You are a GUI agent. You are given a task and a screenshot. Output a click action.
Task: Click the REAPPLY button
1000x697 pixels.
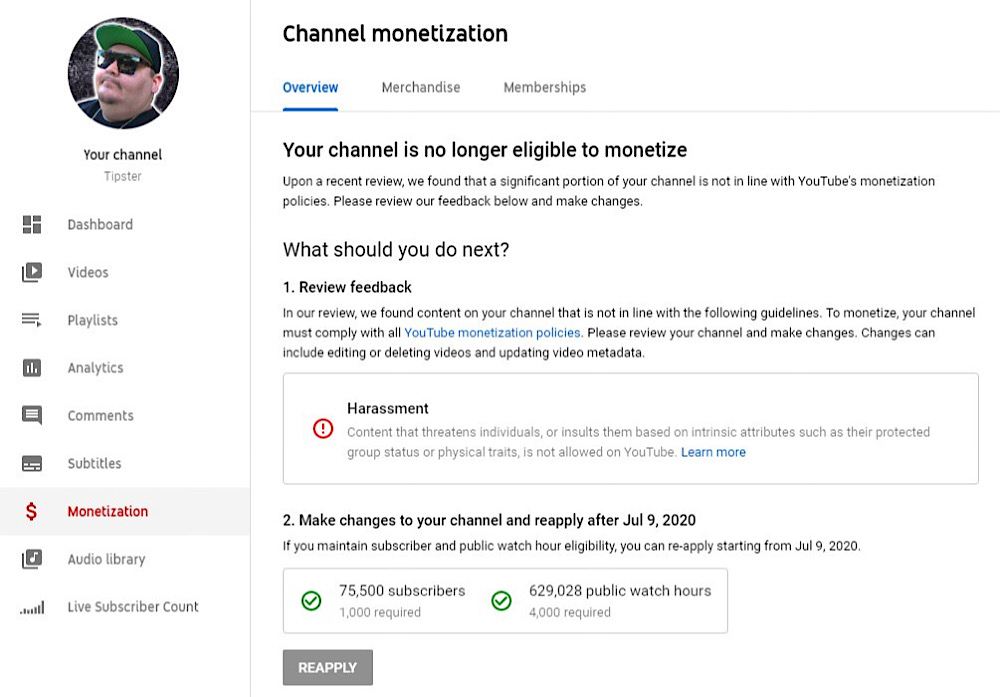[x=328, y=668]
